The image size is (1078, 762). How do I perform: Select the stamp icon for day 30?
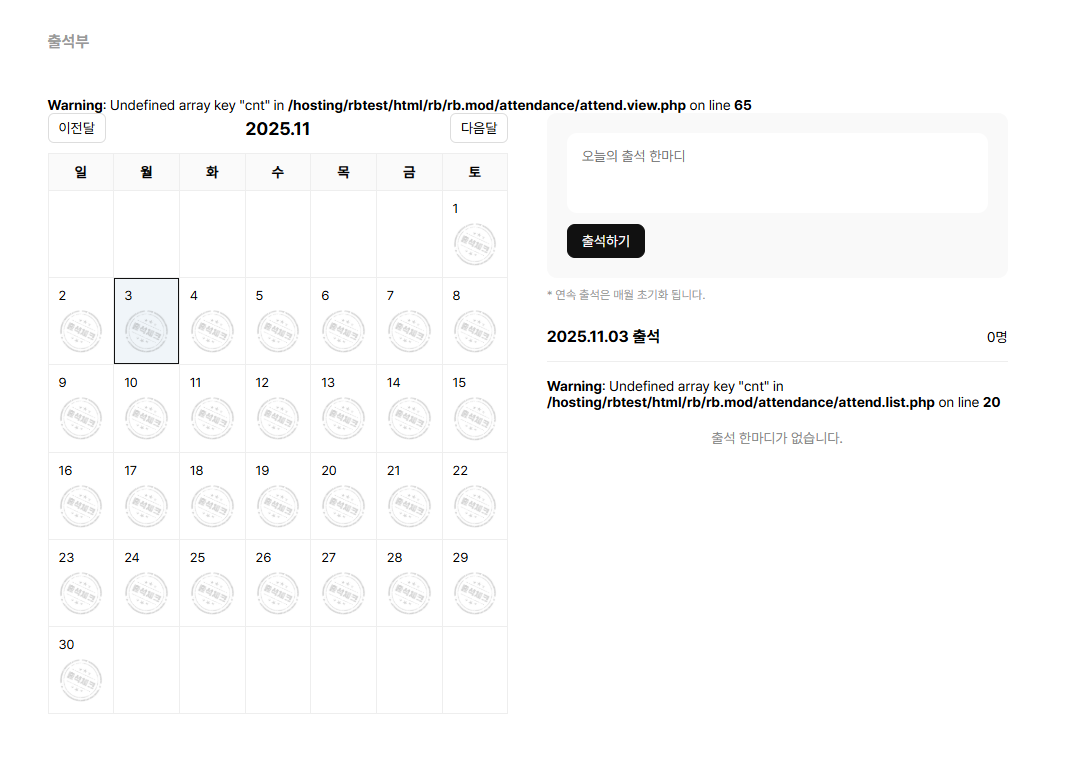point(80,680)
